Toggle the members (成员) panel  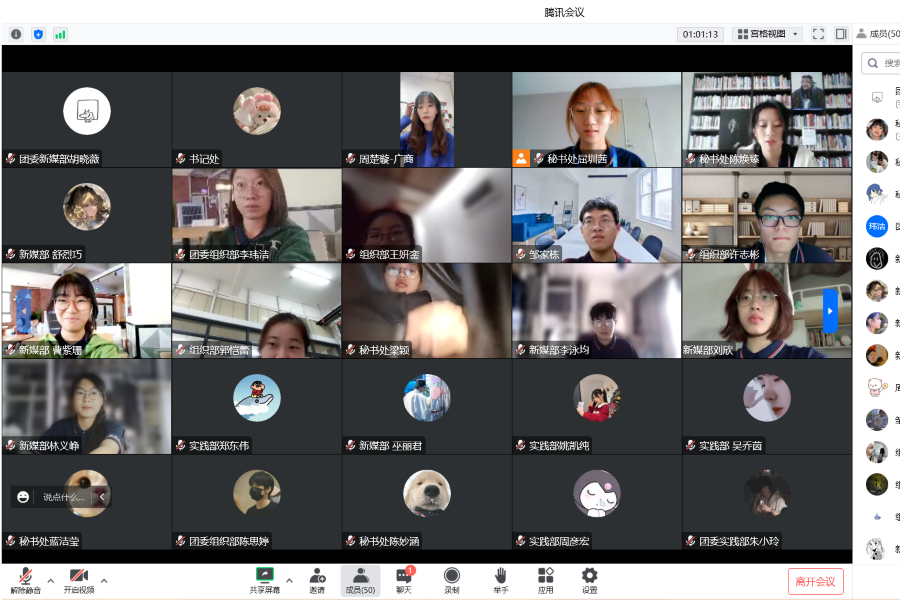[x=360, y=579]
